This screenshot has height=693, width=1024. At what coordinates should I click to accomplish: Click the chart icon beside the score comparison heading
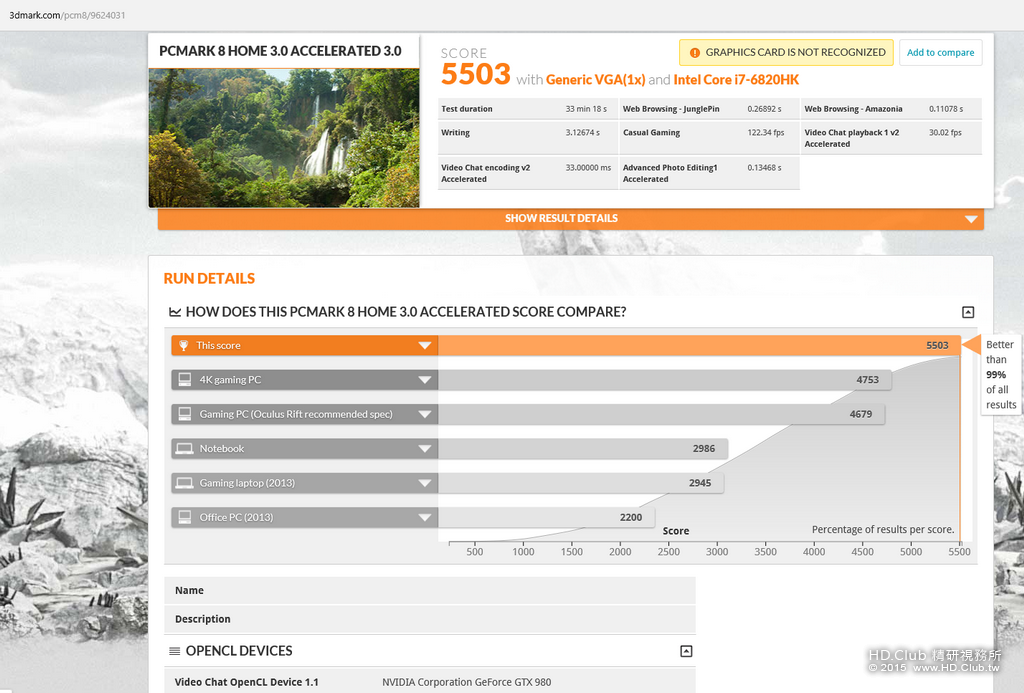pyautogui.click(x=175, y=312)
